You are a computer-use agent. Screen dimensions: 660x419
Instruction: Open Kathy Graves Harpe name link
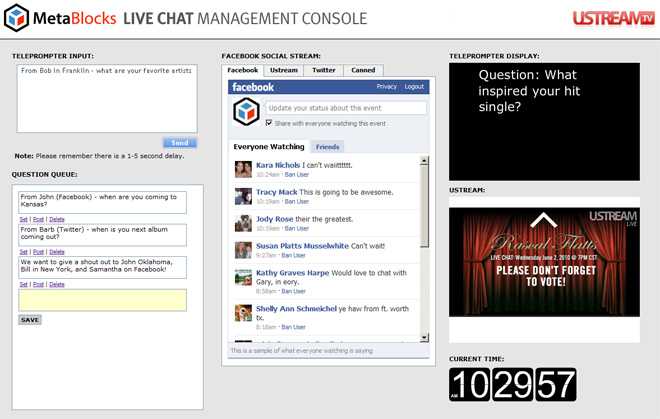point(293,273)
